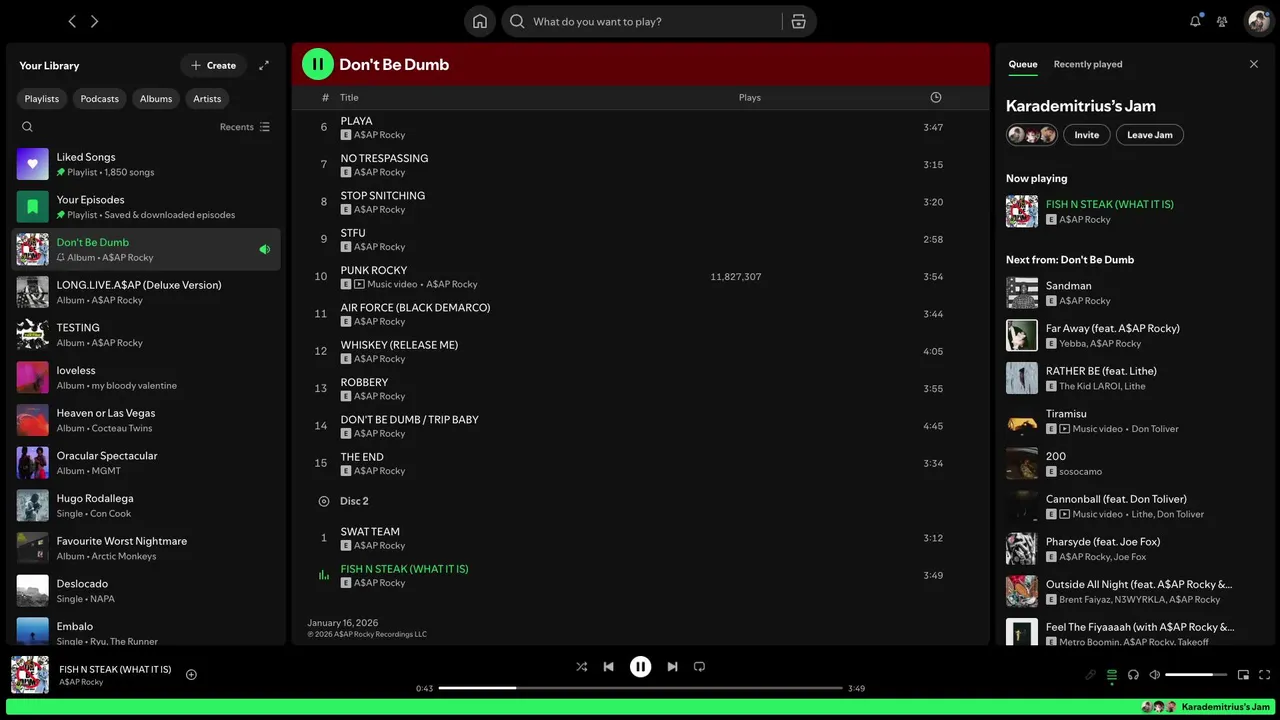Screen dimensions: 1280x720
Task: Open the user profile avatar
Action: click(1258, 21)
